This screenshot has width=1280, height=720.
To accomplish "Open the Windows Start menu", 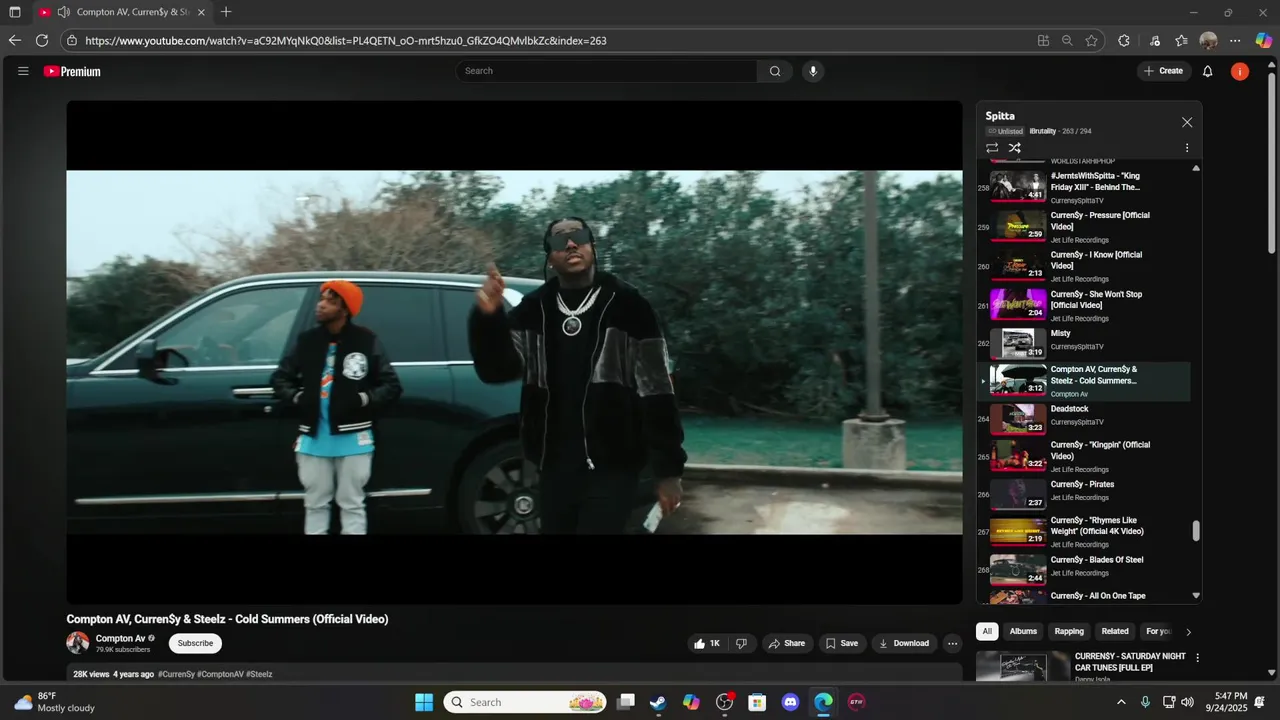I will [x=424, y=702].
